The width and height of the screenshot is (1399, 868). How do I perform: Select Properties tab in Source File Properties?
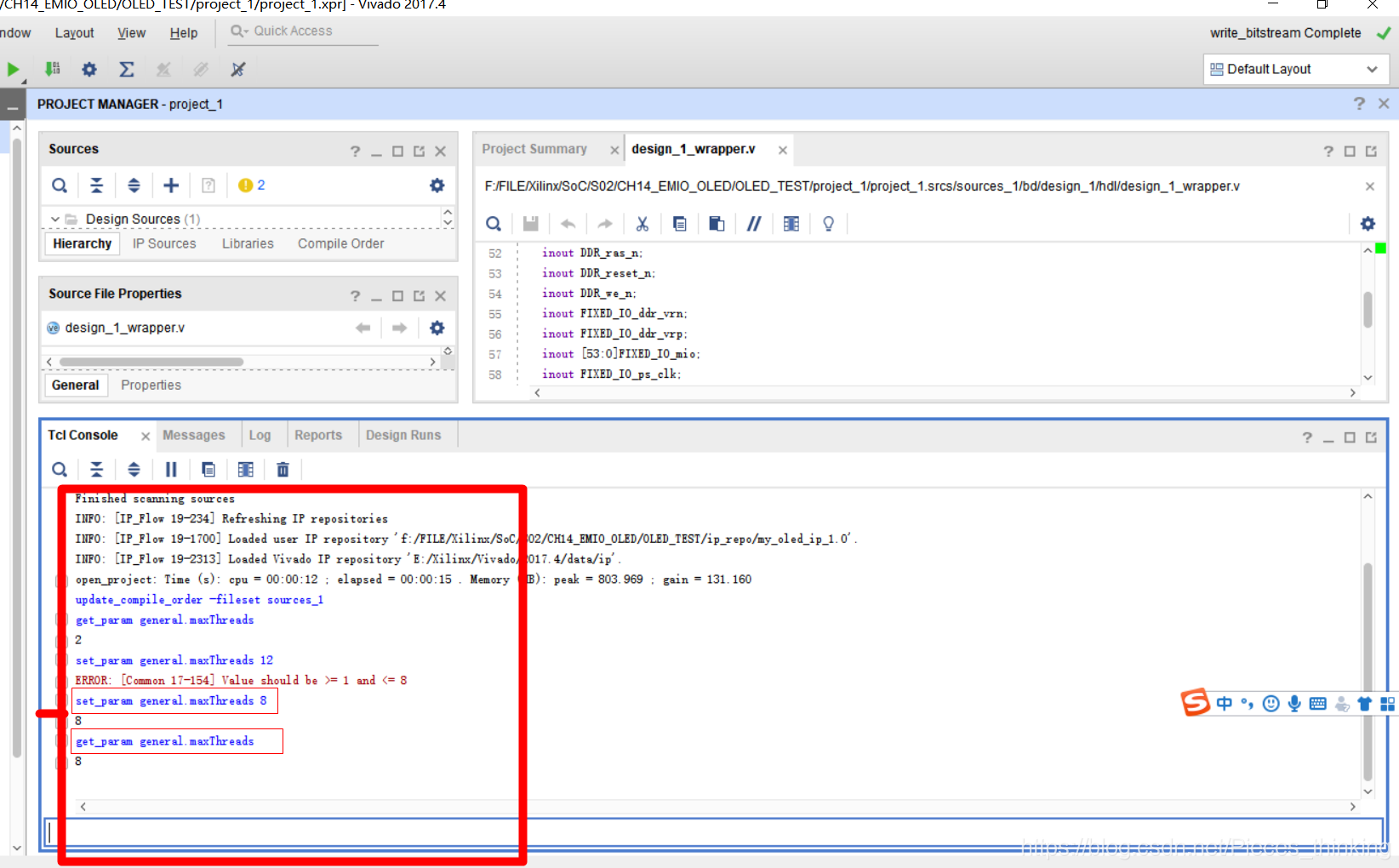[x=151, y=385]
